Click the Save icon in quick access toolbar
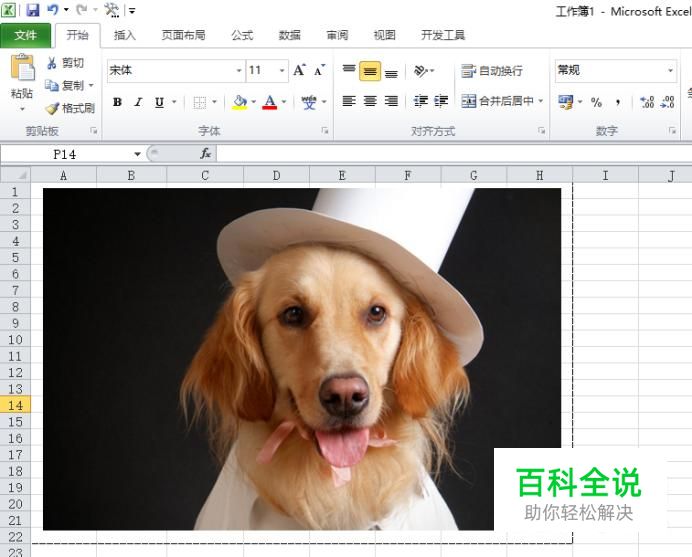The image size is (692, 557). click(x=32, y=10)
